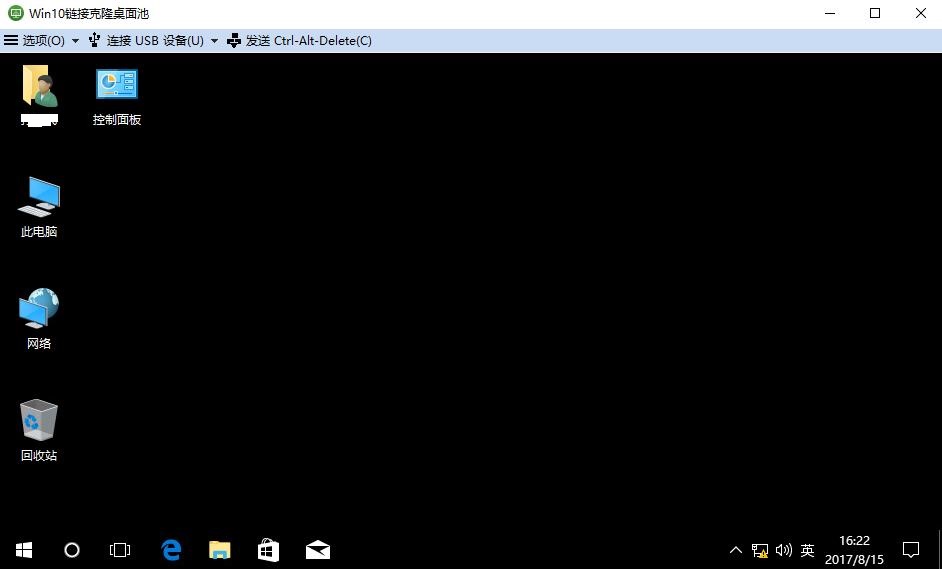This screenshot has width=942, height=569.
Task: Close the Win10链接克隆桌面池 window
Action: coord(920,13)
